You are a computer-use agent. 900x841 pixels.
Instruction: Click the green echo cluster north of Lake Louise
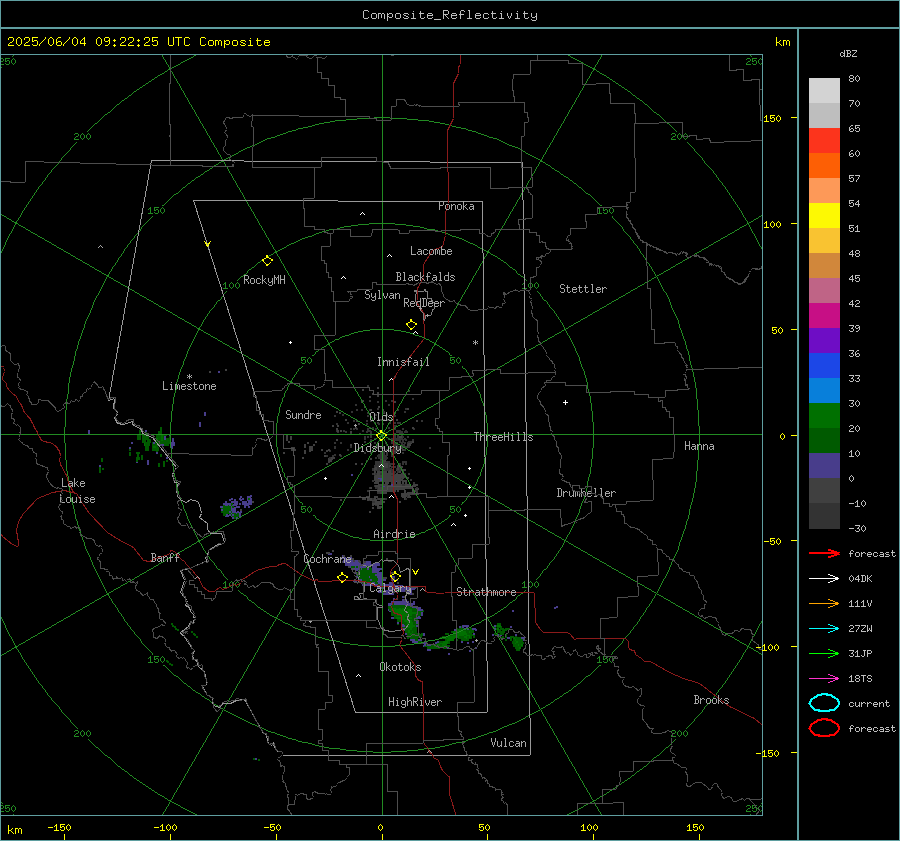[155, 442]
